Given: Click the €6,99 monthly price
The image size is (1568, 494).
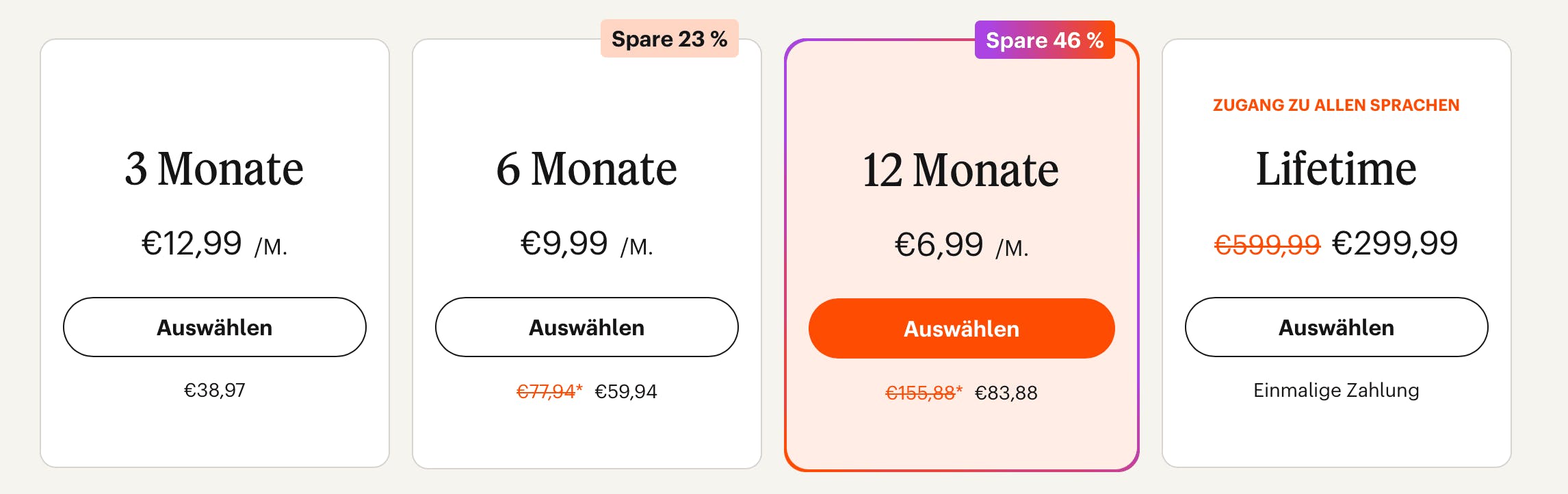Looking at the screenshot, I should pyautogui.click(x=939, y=245).
